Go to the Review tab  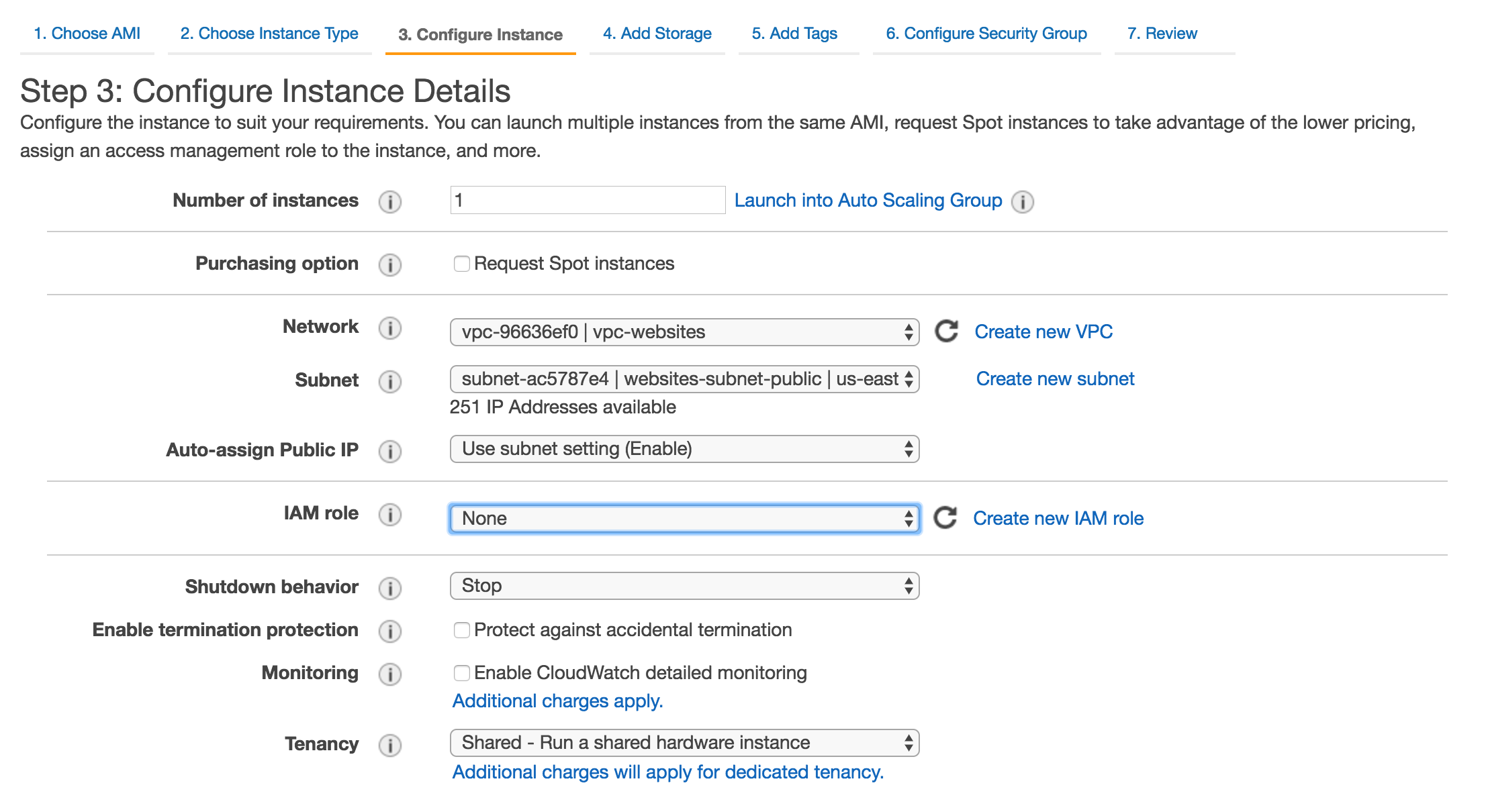click(x=1162, y=33)
